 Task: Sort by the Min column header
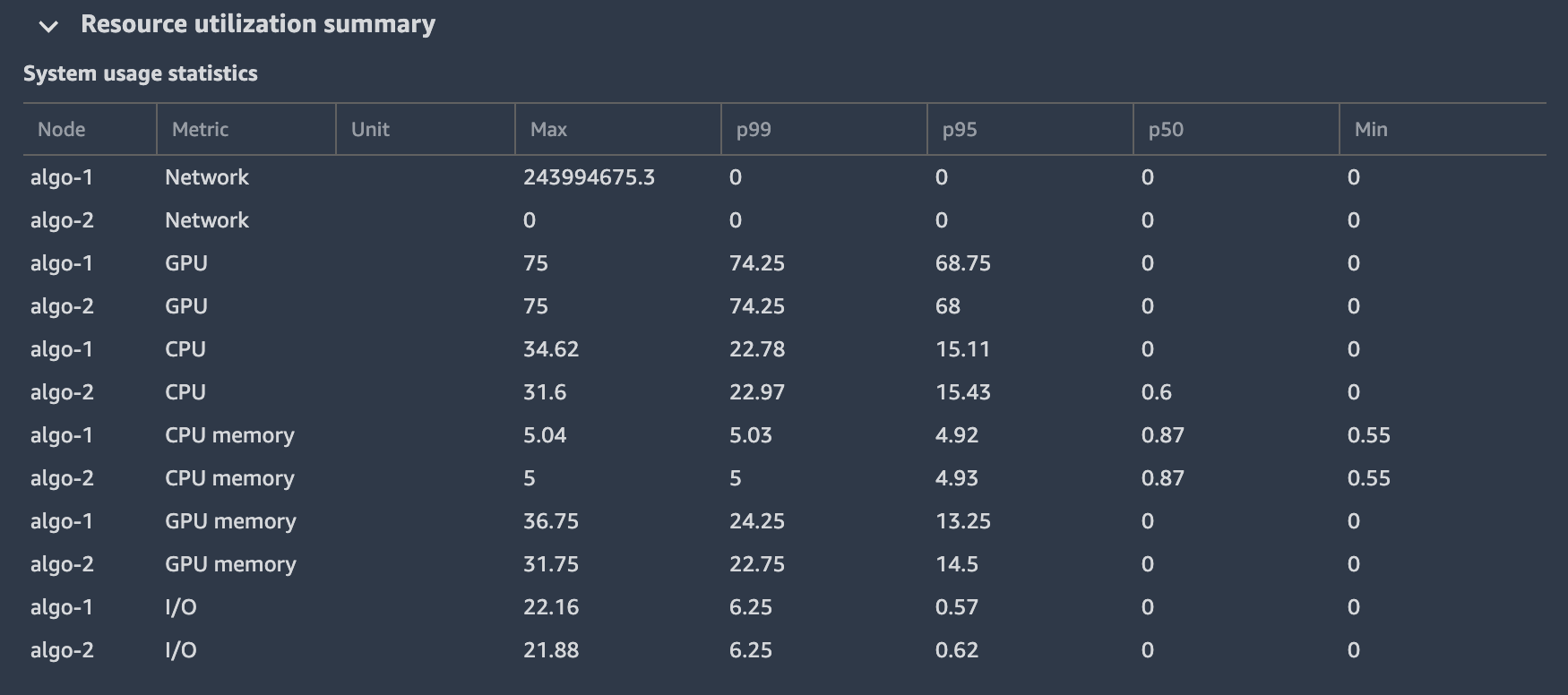(x=1371, y=130)
